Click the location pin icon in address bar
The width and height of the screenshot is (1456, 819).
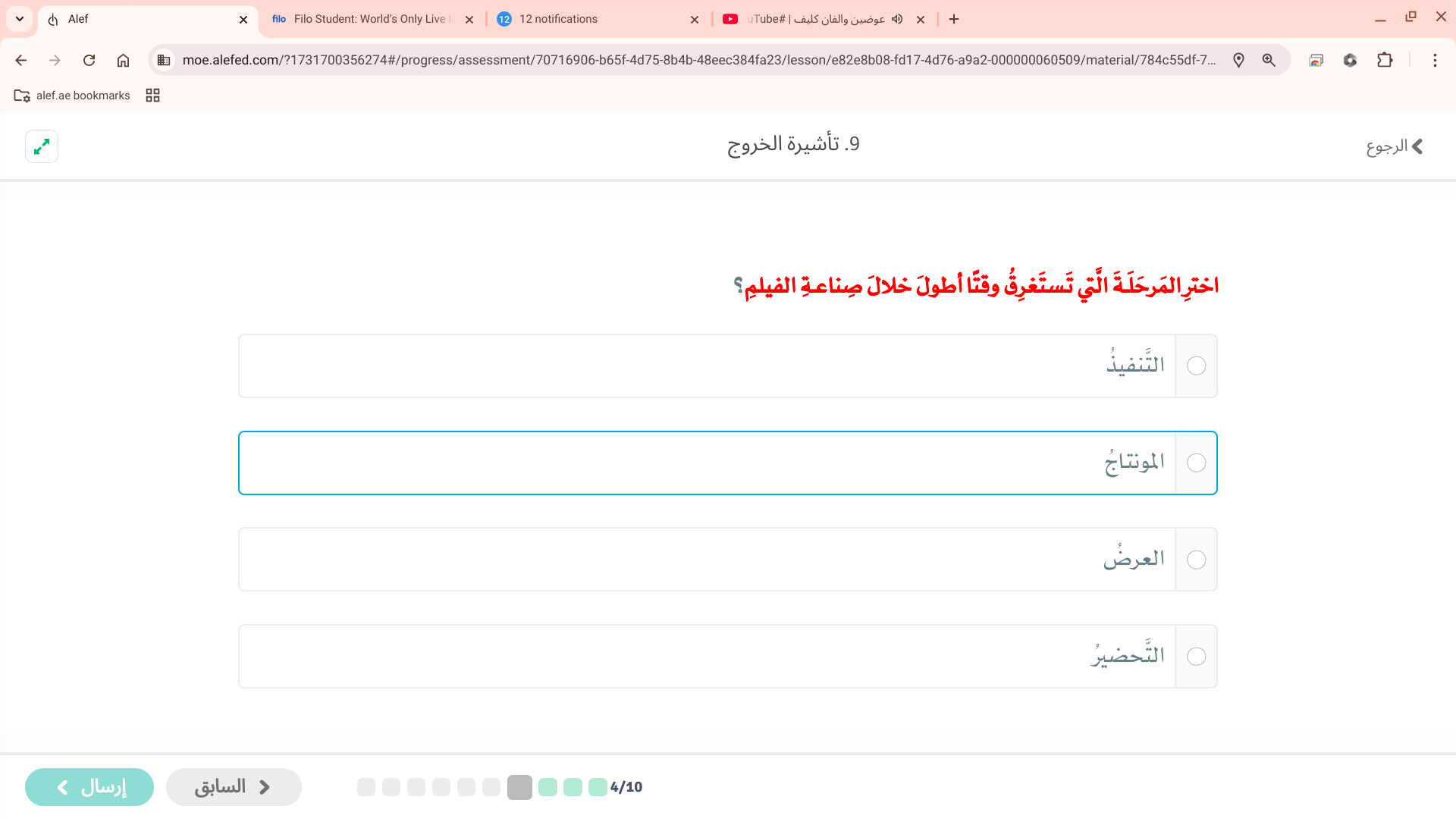[x=1238, y=61]
